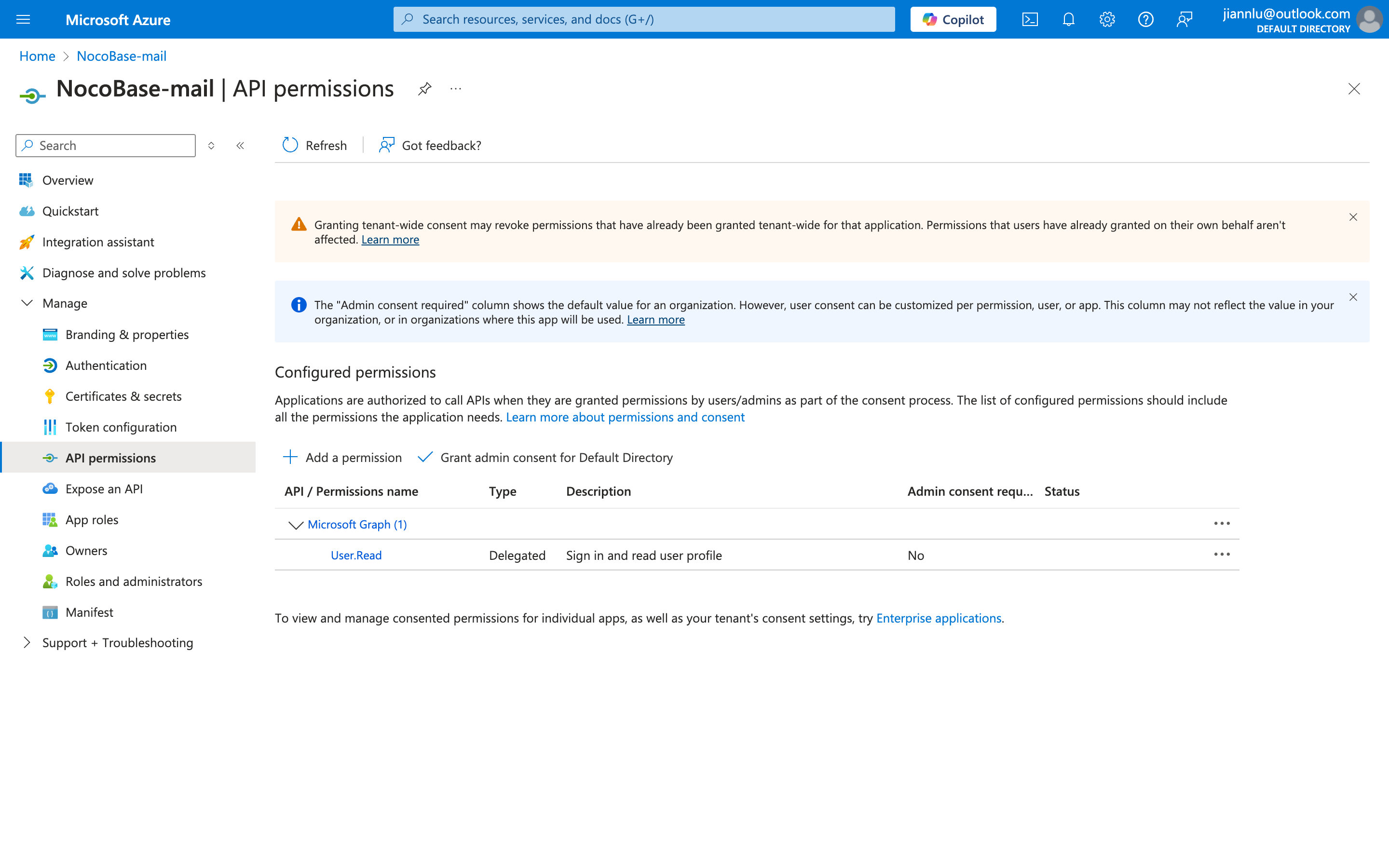Pin the API permissions page
The image size is (1389, 868).
coord(425,89)
